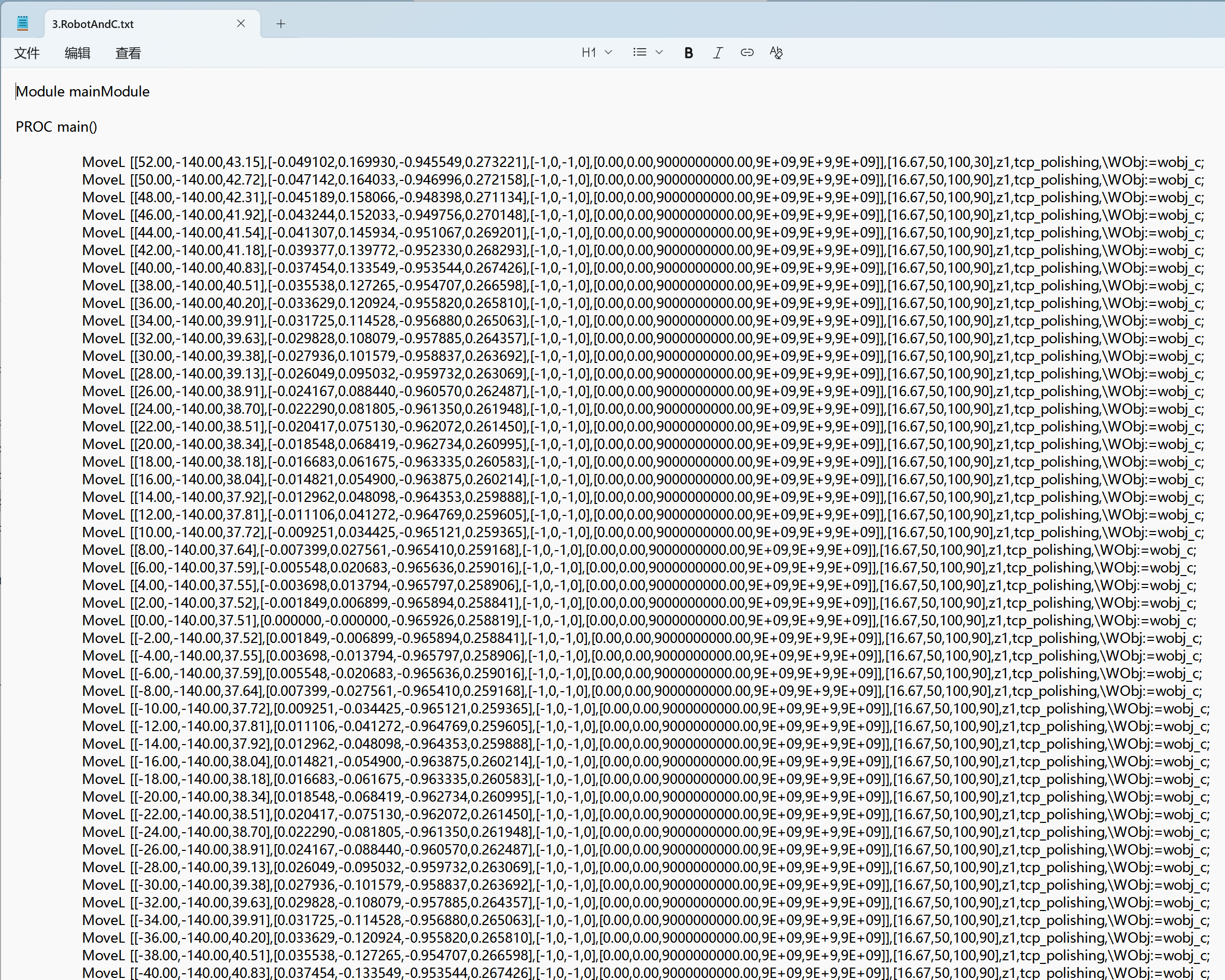Expand the list style dropdown
The height and width of the screenshot is (980, 1225).
[647, 53]
